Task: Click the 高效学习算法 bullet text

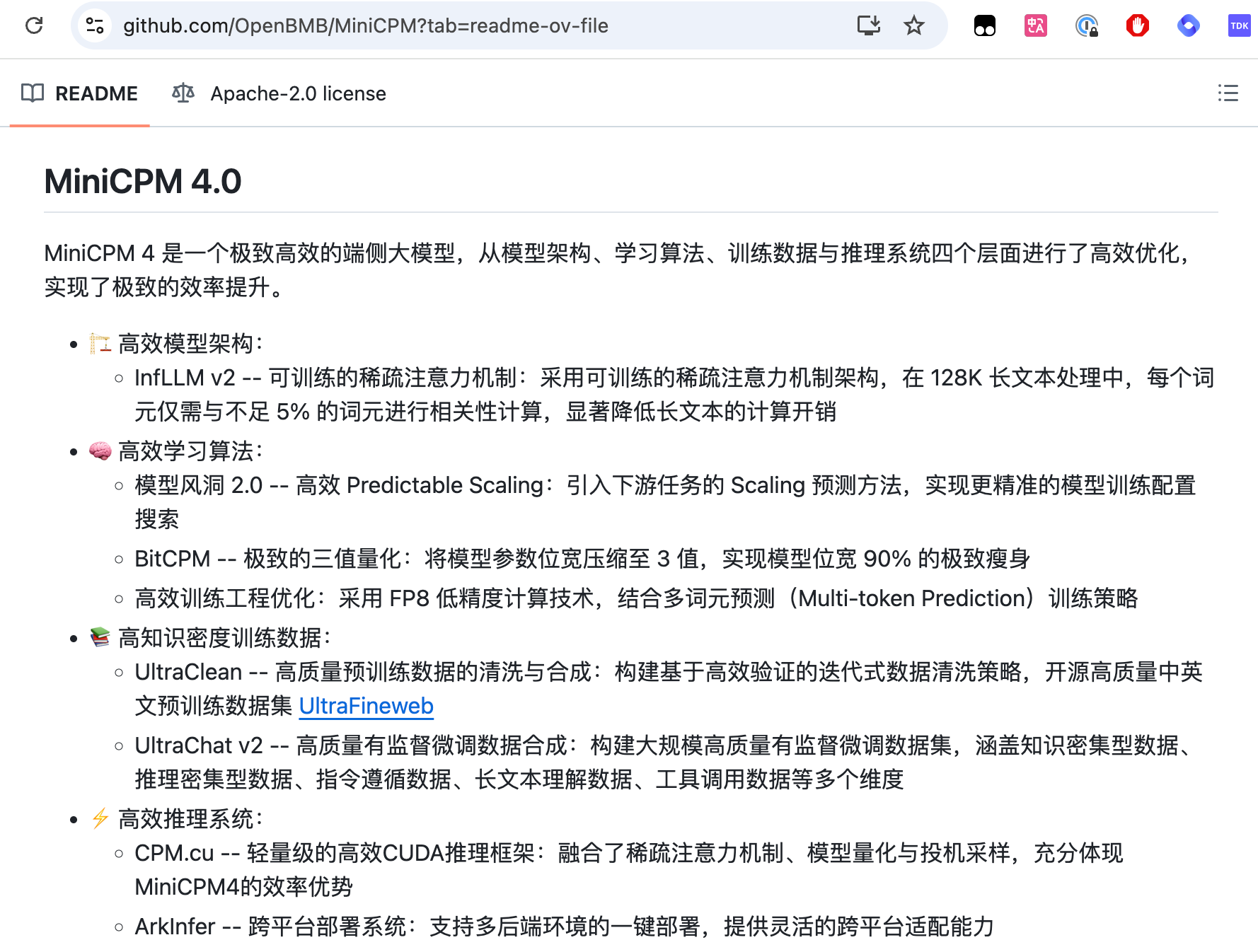Action: click(191, 451)
